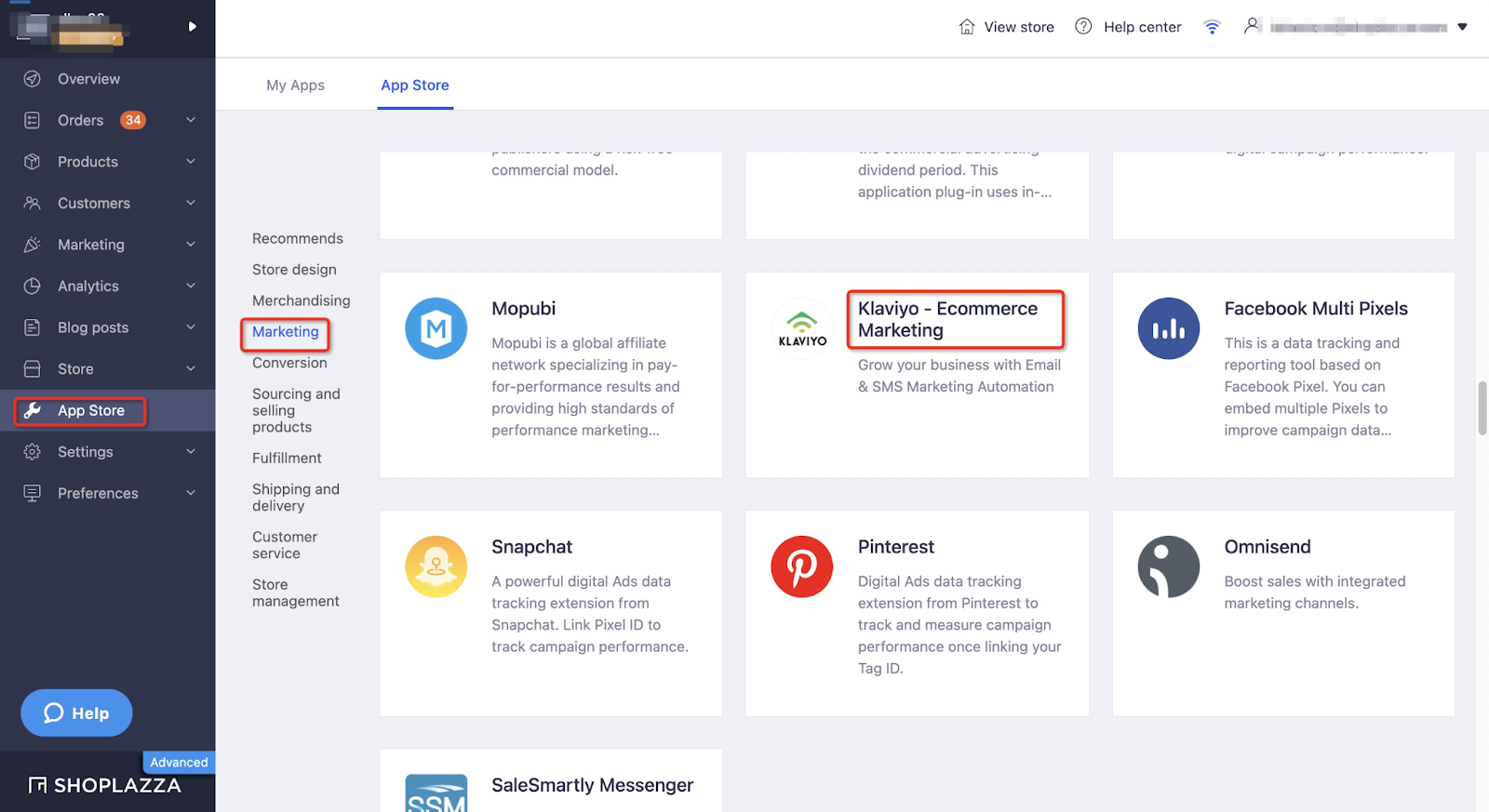Click the Help center question icon
This screenshot has width=1489, height=812.
pyautogui.click(x=1083, y=26)
